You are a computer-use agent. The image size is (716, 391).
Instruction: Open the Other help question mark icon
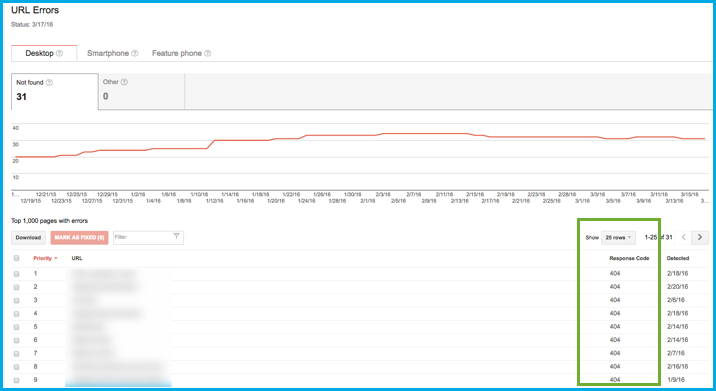124,82
